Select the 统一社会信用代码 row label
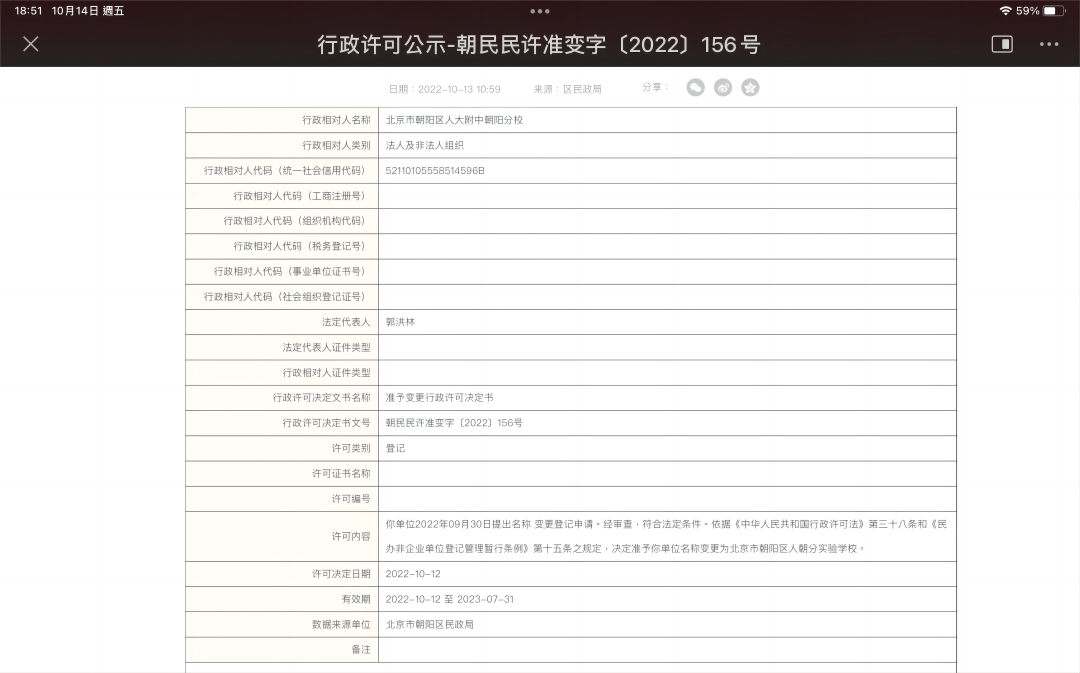Viewport: 1080px width, 673px height. point(285,171)
